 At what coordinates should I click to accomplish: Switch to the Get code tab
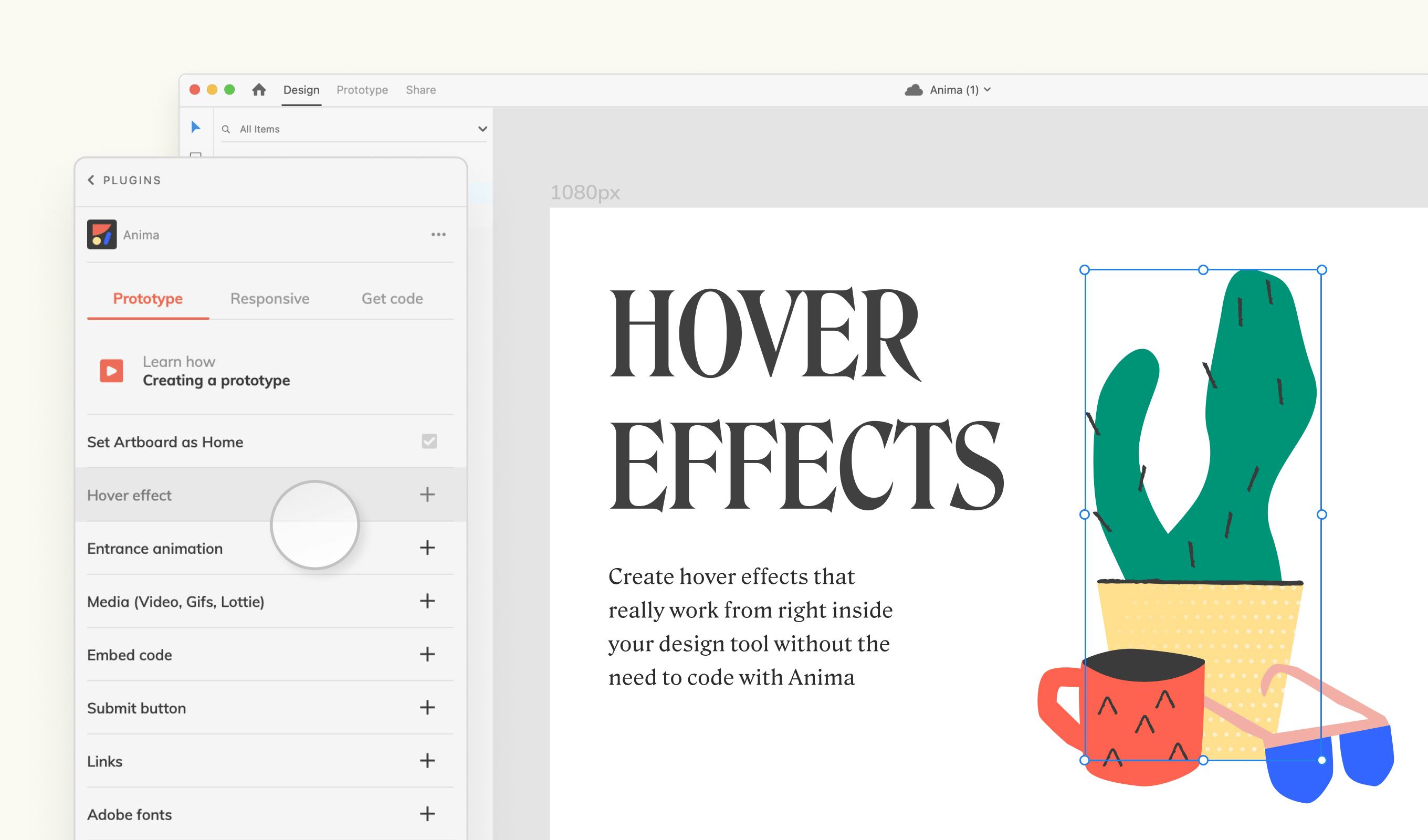pyautogui.click(x=392, y=299)
